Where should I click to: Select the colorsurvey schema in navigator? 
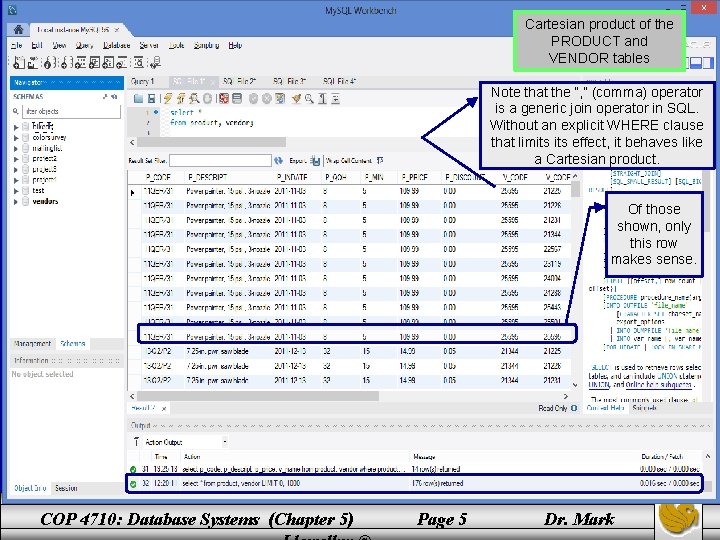[49, 137]
